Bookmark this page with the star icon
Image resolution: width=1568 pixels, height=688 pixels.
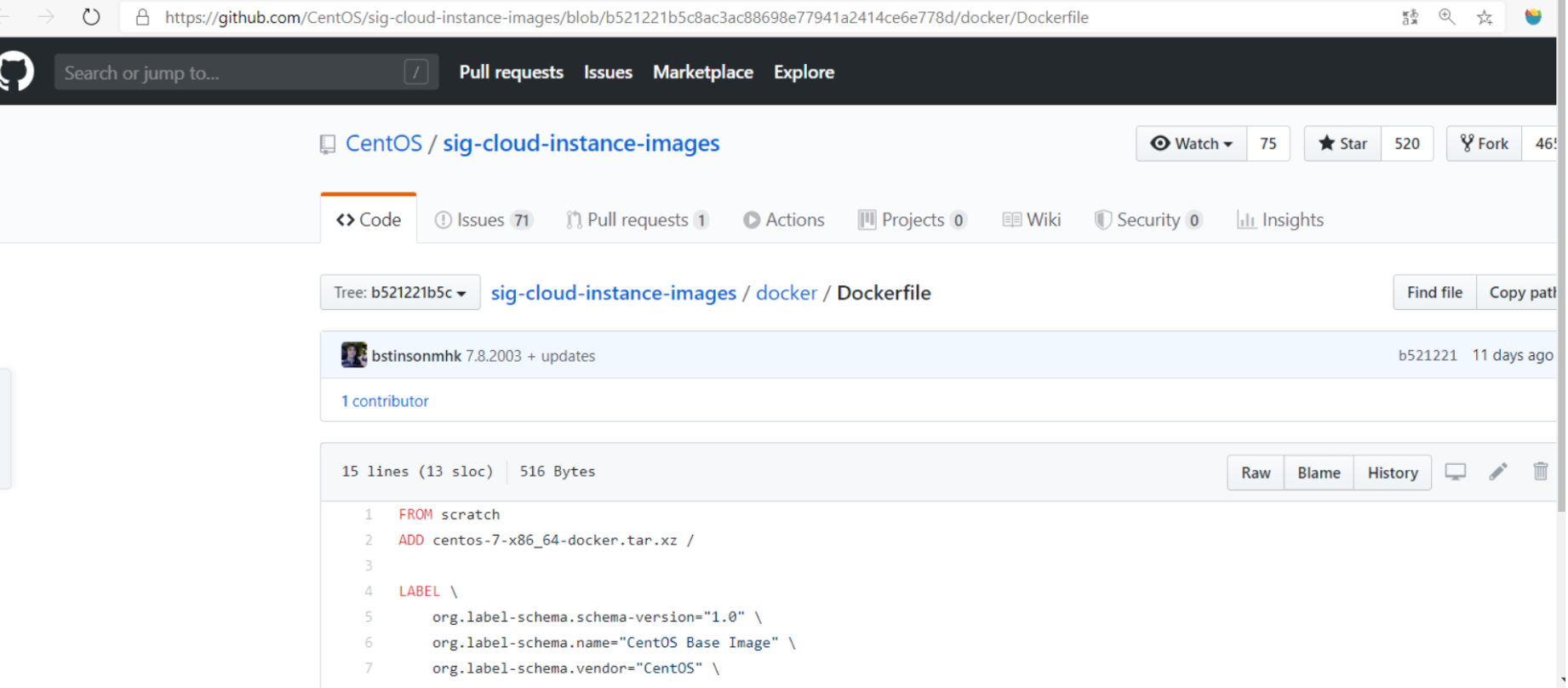click(x=1485, y=17)
